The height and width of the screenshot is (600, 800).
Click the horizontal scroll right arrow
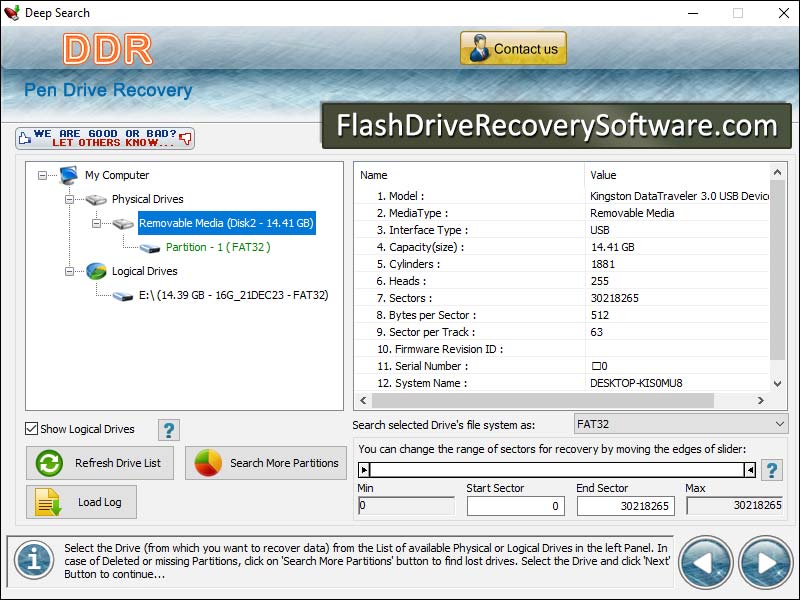pyautogui.click(x=761, y=401)
